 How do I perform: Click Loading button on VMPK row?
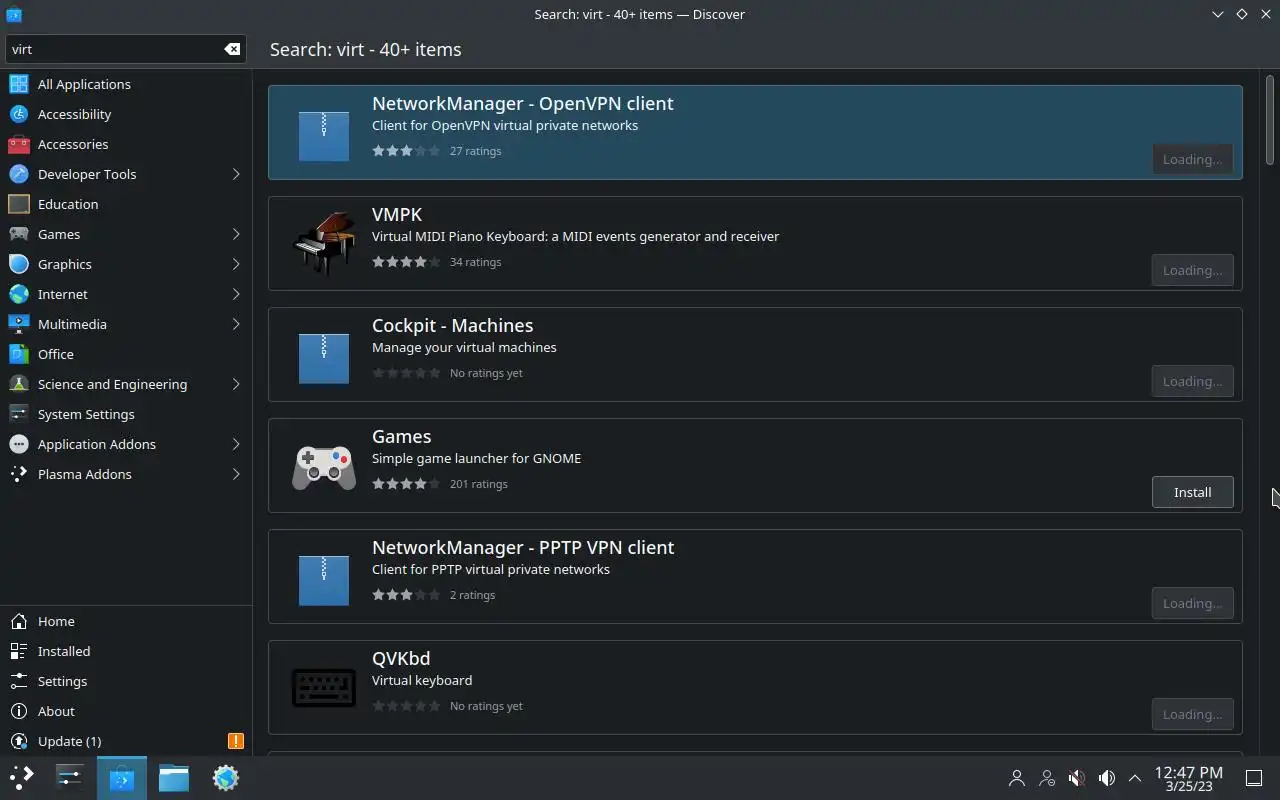click(x=1192, y=270)
